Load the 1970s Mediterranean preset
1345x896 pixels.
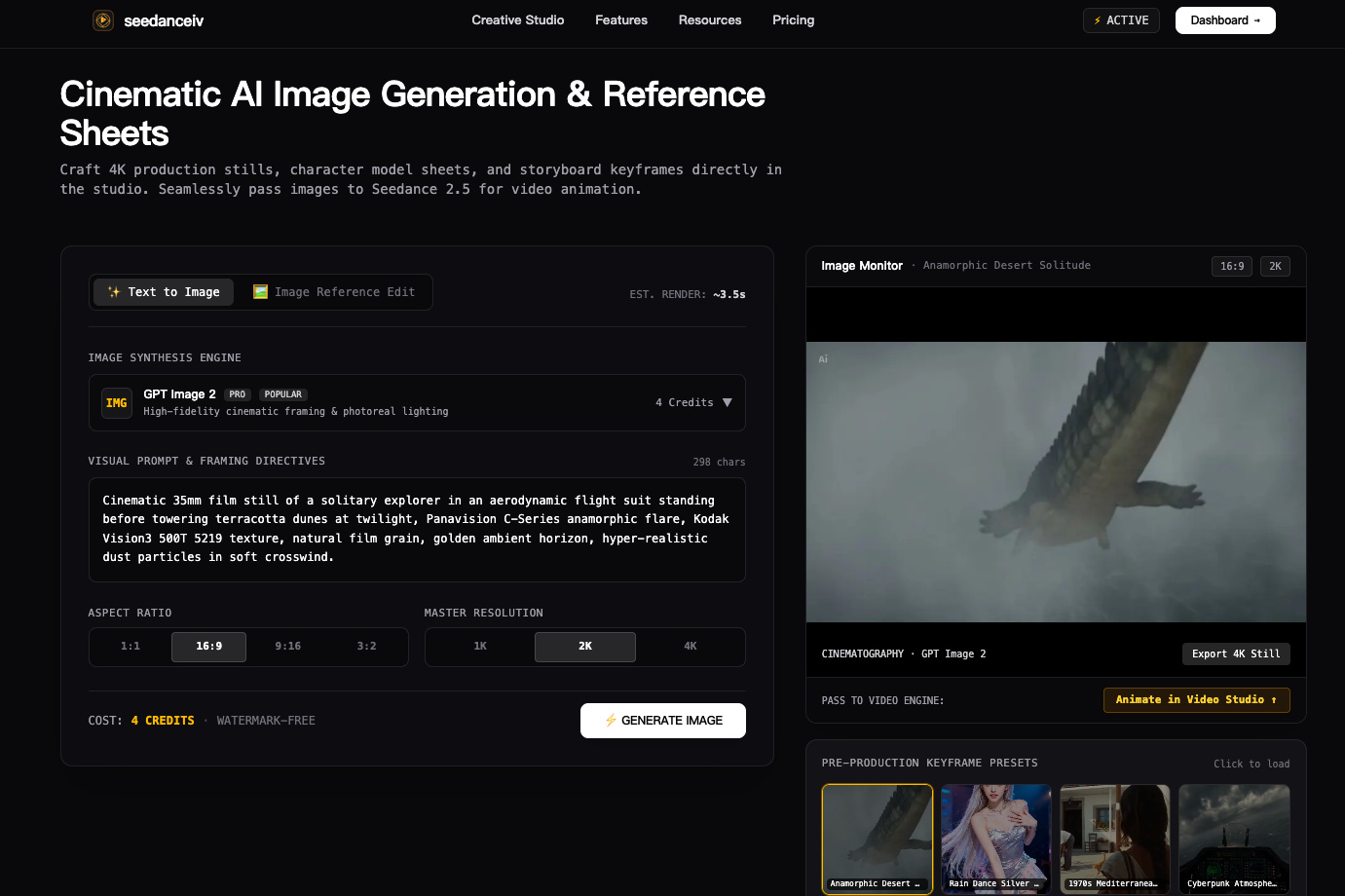1115,839
